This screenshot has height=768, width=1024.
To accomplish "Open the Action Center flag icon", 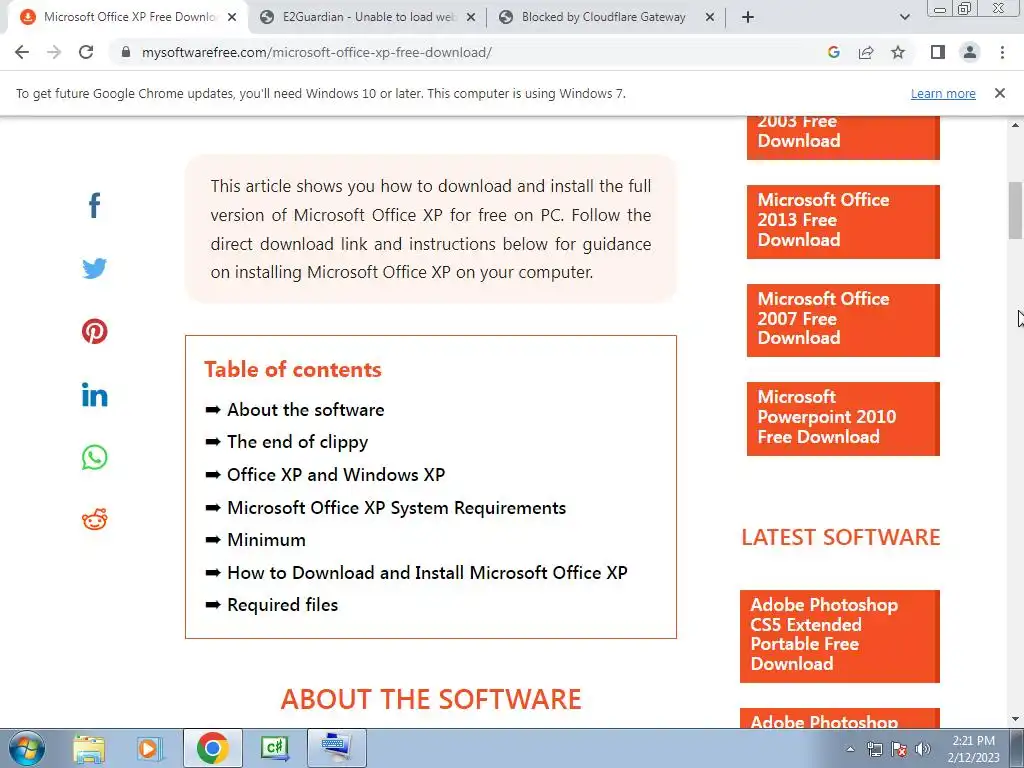I will (x=899, y=749).
